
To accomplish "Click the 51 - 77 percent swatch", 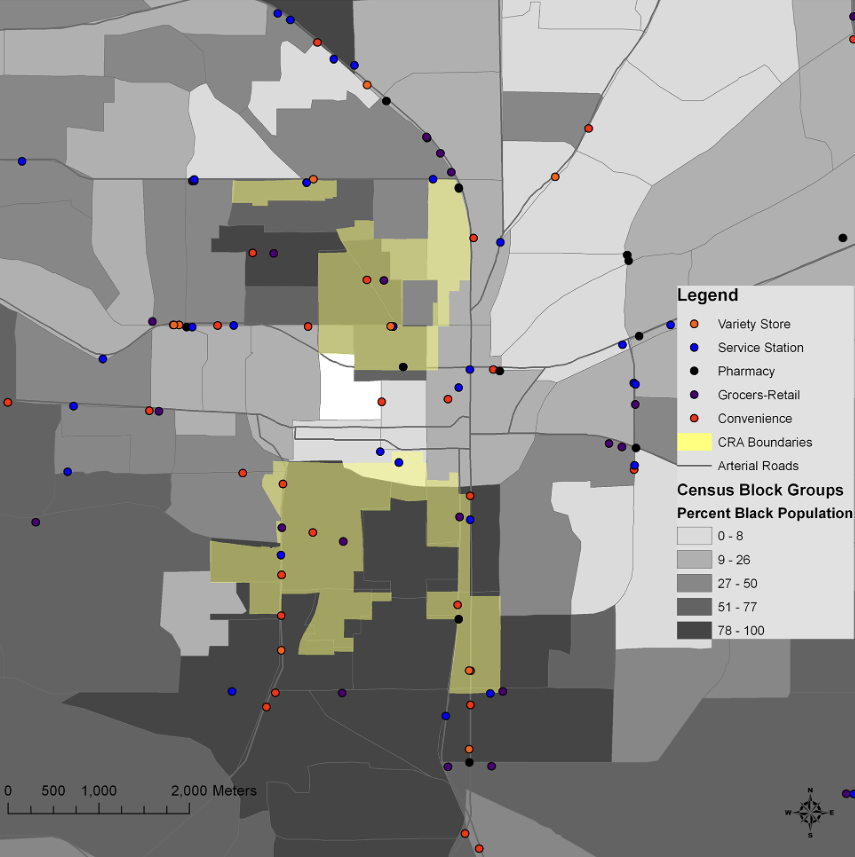I will (694, 607).
